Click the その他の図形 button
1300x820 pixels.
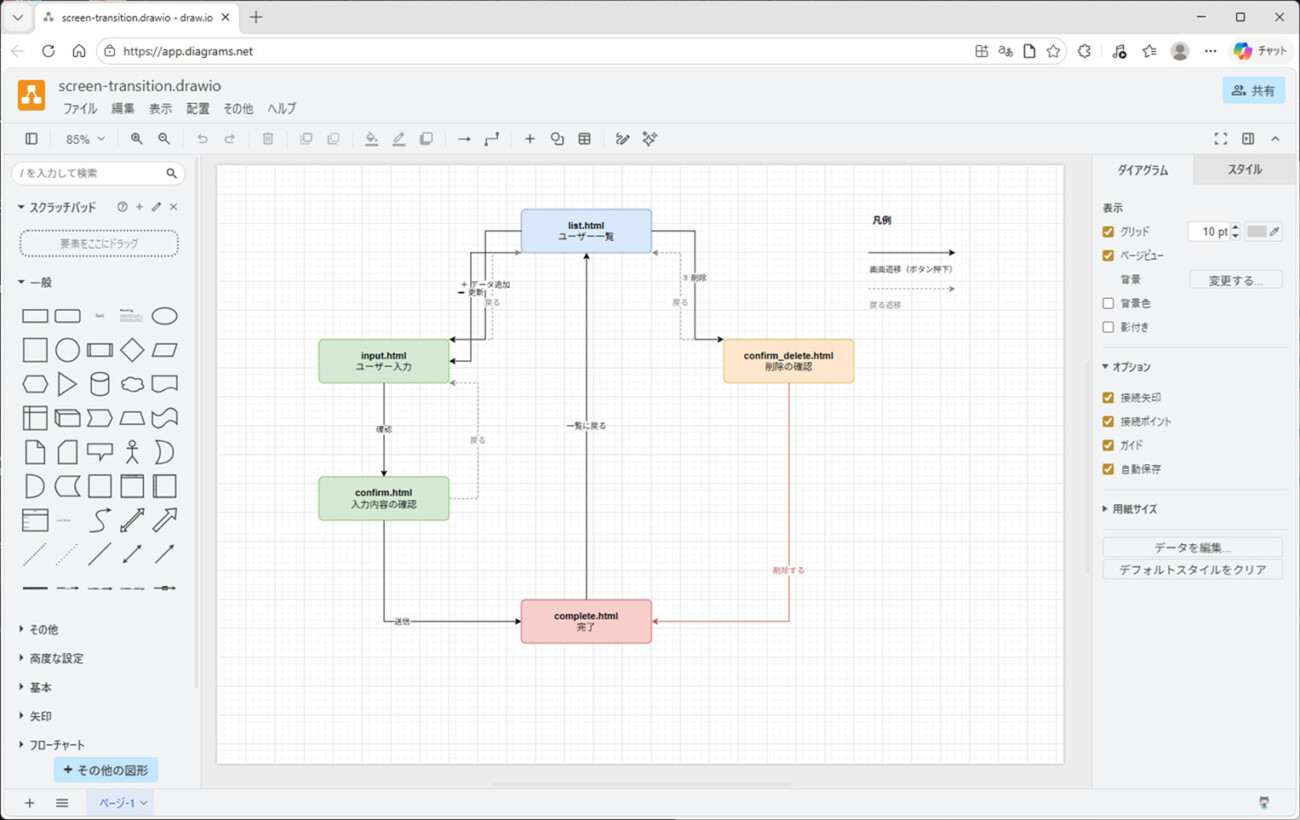point(106,770)
